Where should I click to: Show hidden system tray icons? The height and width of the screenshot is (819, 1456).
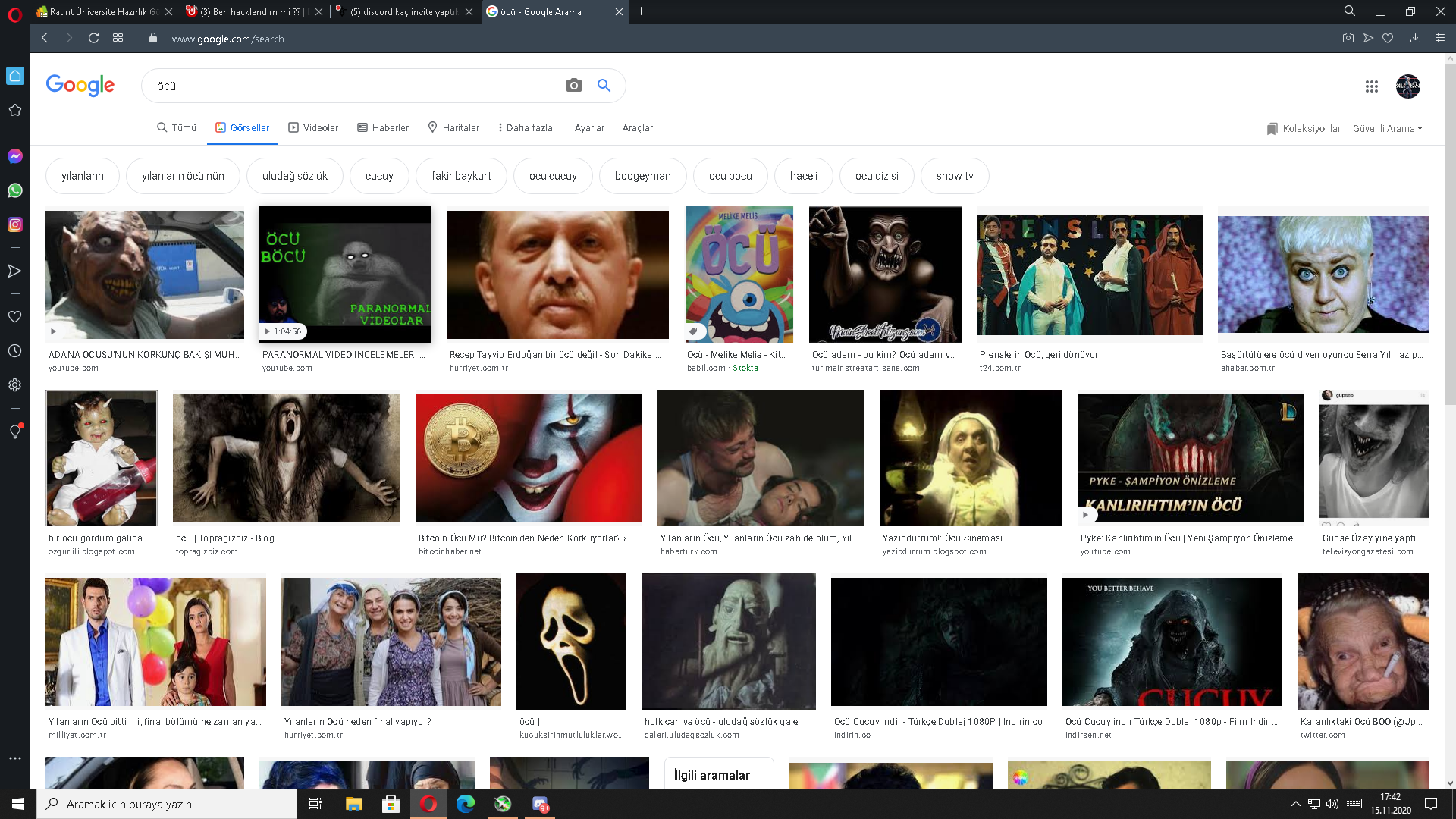pyautogui.click(x=1295, y=804)
